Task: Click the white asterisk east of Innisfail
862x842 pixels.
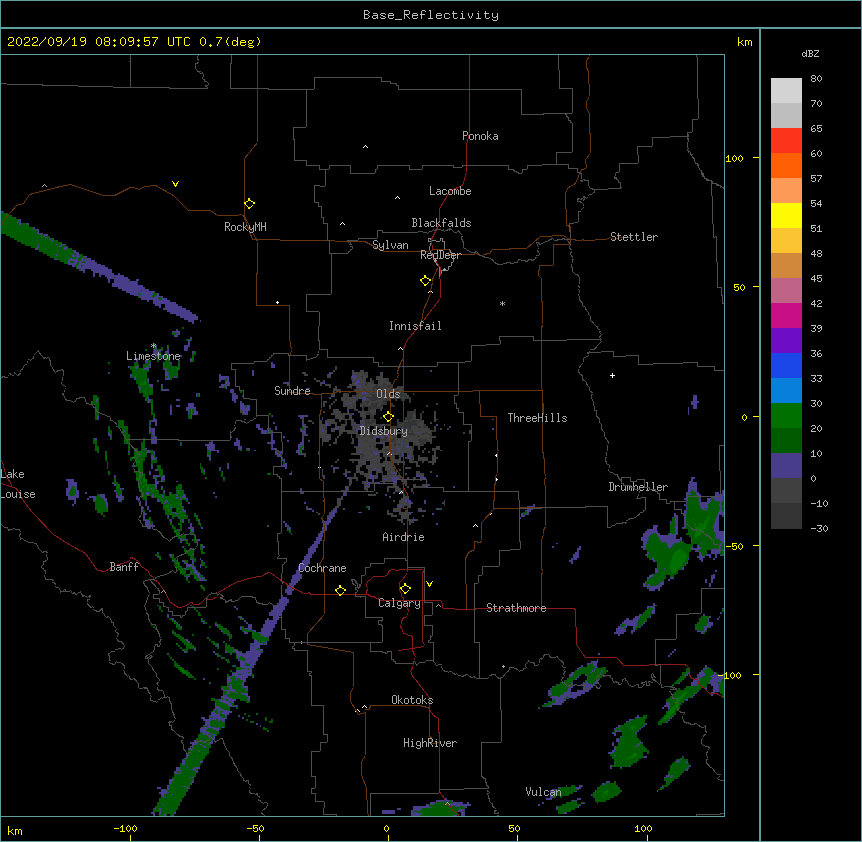Action: pos(502,303)
